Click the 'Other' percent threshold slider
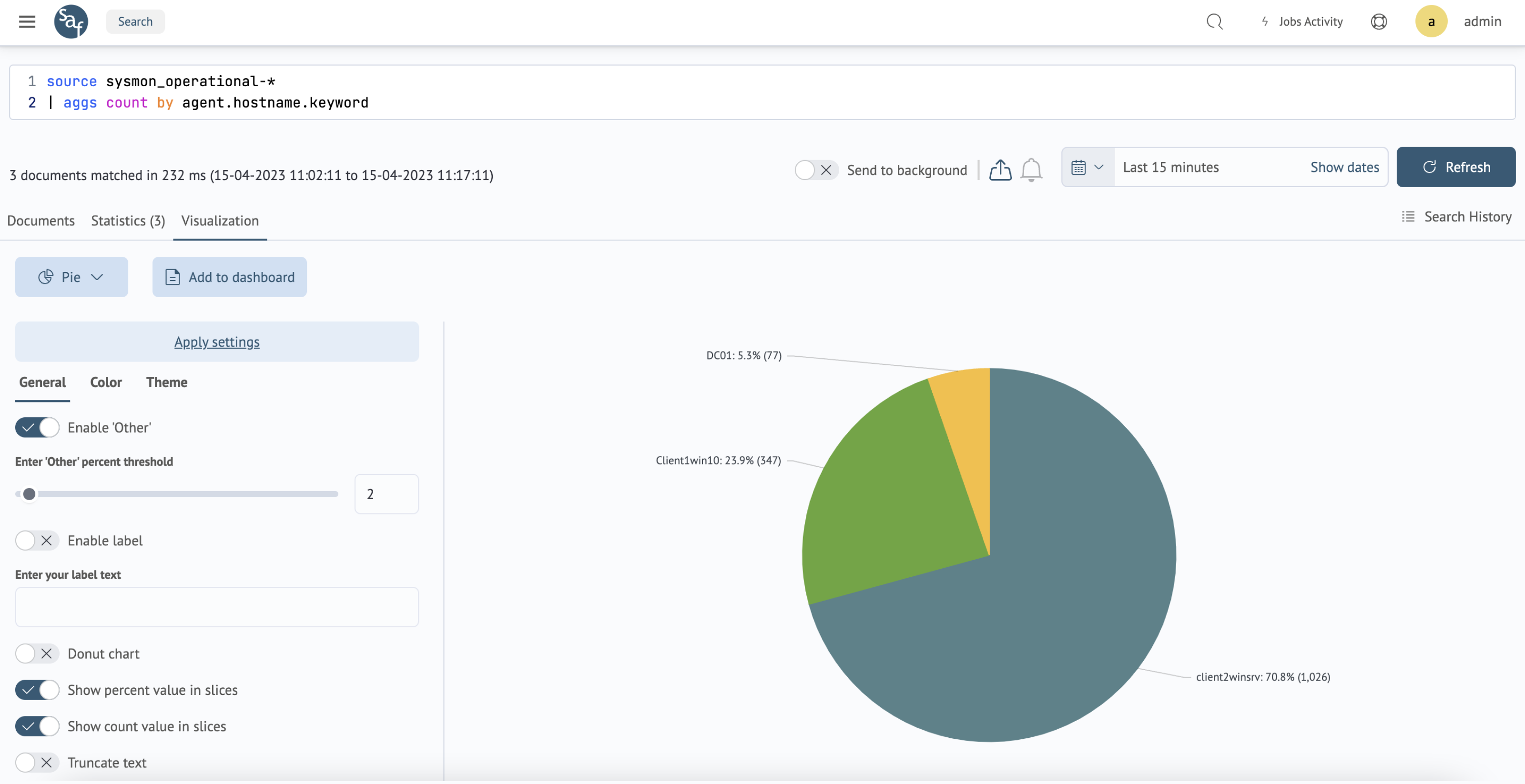The height and width of the screenshot is (784, 1525). (178, 493)
